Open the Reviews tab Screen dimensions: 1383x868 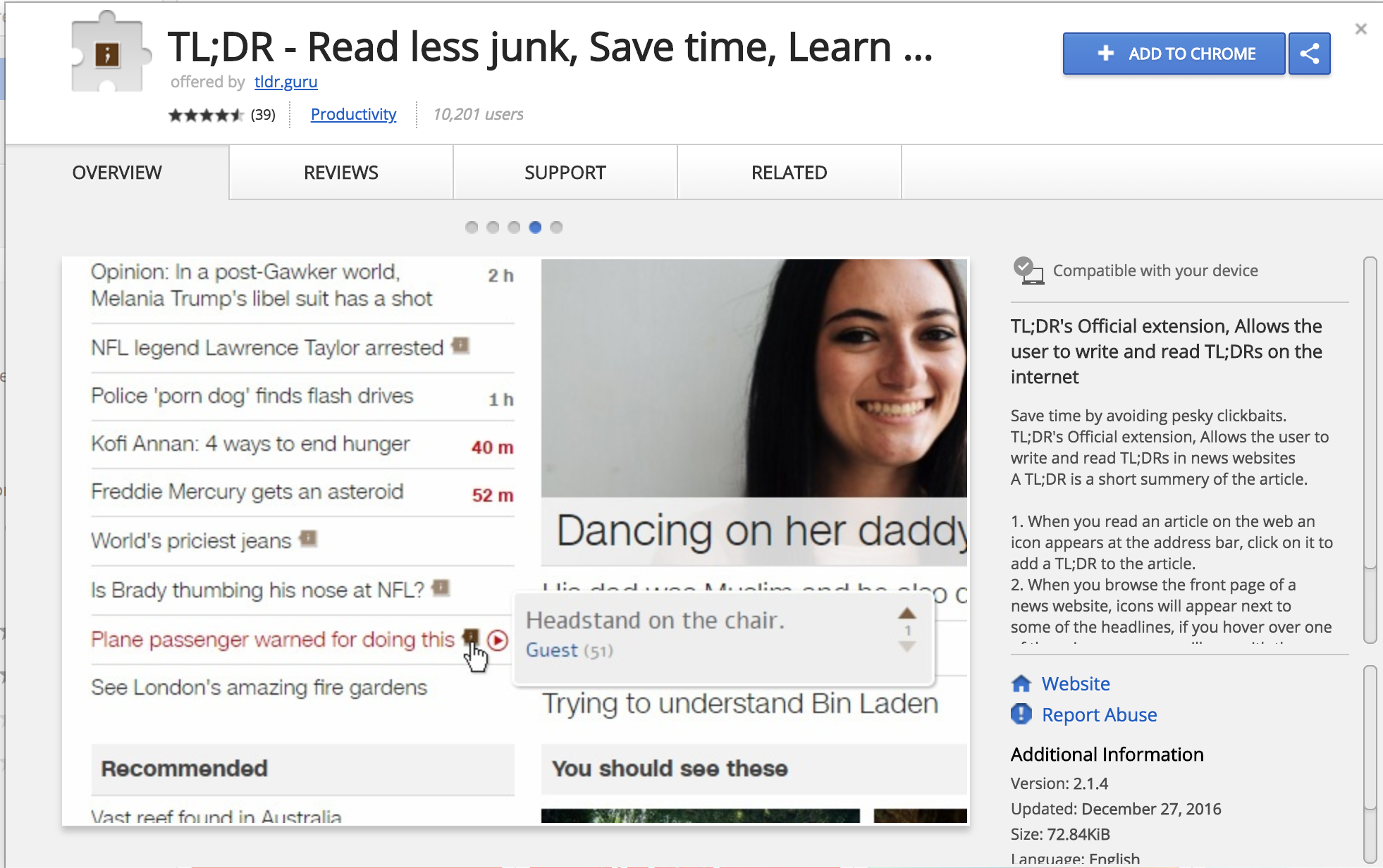click(340, 173)
